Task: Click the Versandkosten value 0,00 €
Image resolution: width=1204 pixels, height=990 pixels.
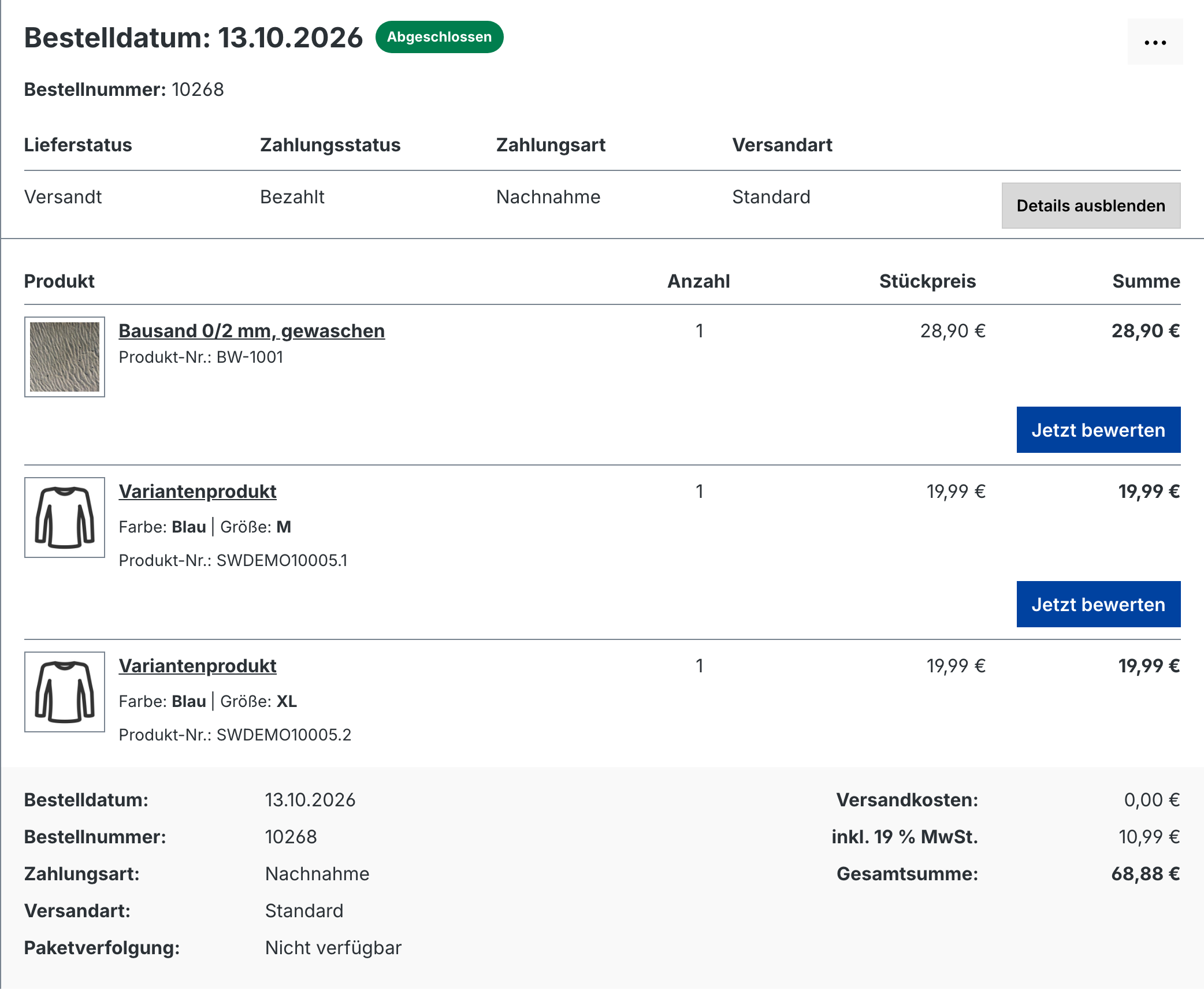Action: tap(1152, 800)
